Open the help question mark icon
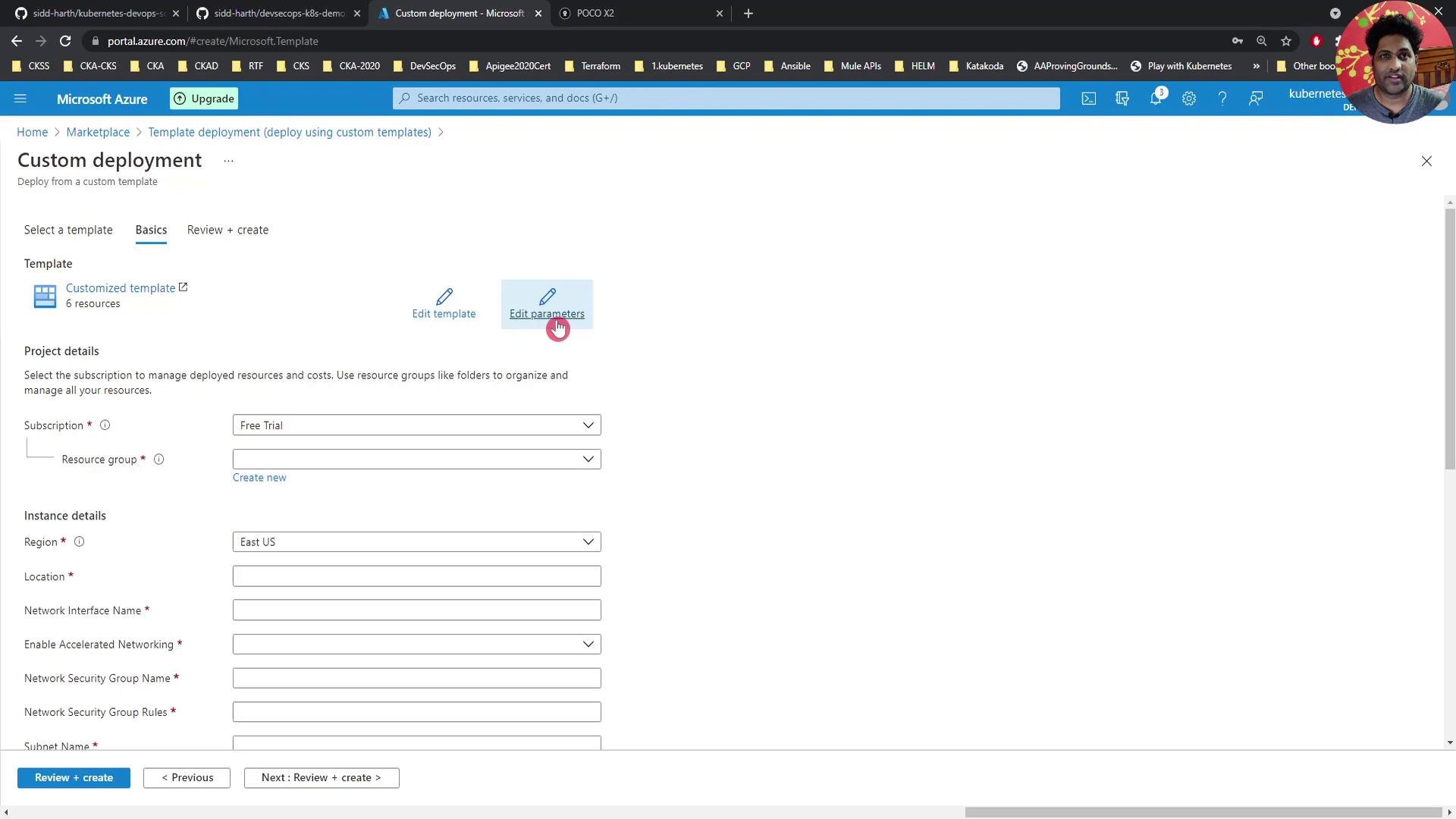1456x819 pixels. pos(1222,99)
